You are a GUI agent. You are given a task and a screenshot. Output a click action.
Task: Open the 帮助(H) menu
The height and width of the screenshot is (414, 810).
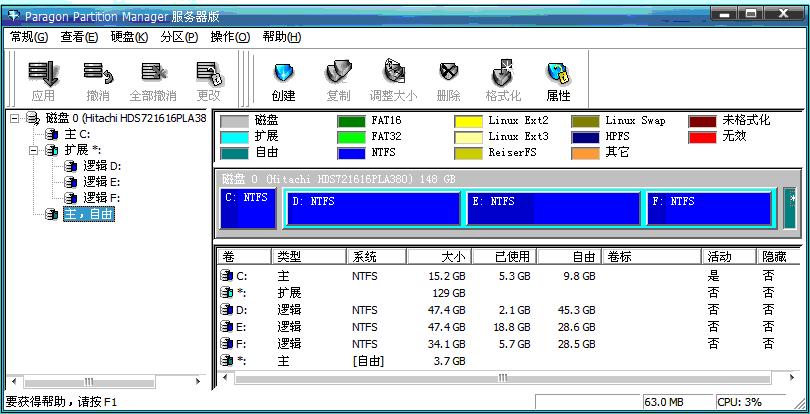pos(282,37)
